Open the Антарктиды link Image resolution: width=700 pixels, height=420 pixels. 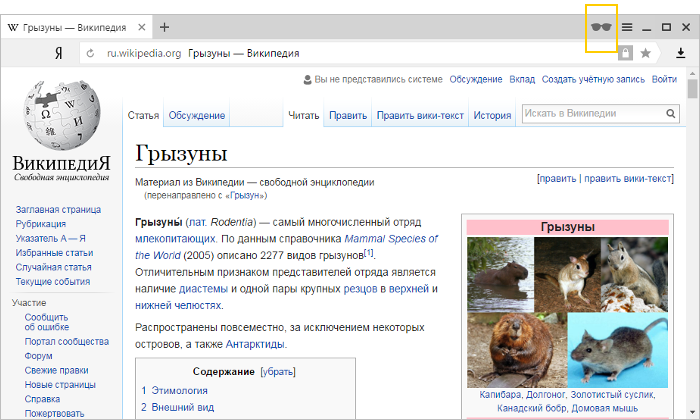(x=255, y=344)
